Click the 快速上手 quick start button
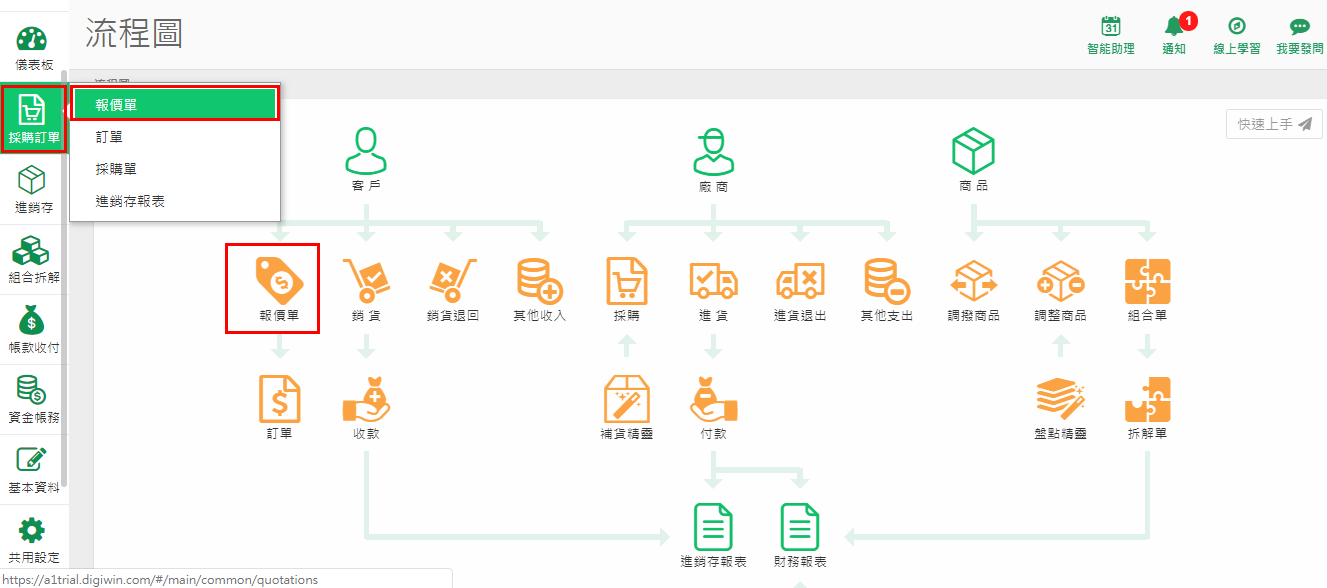 tap(1274, 124)
